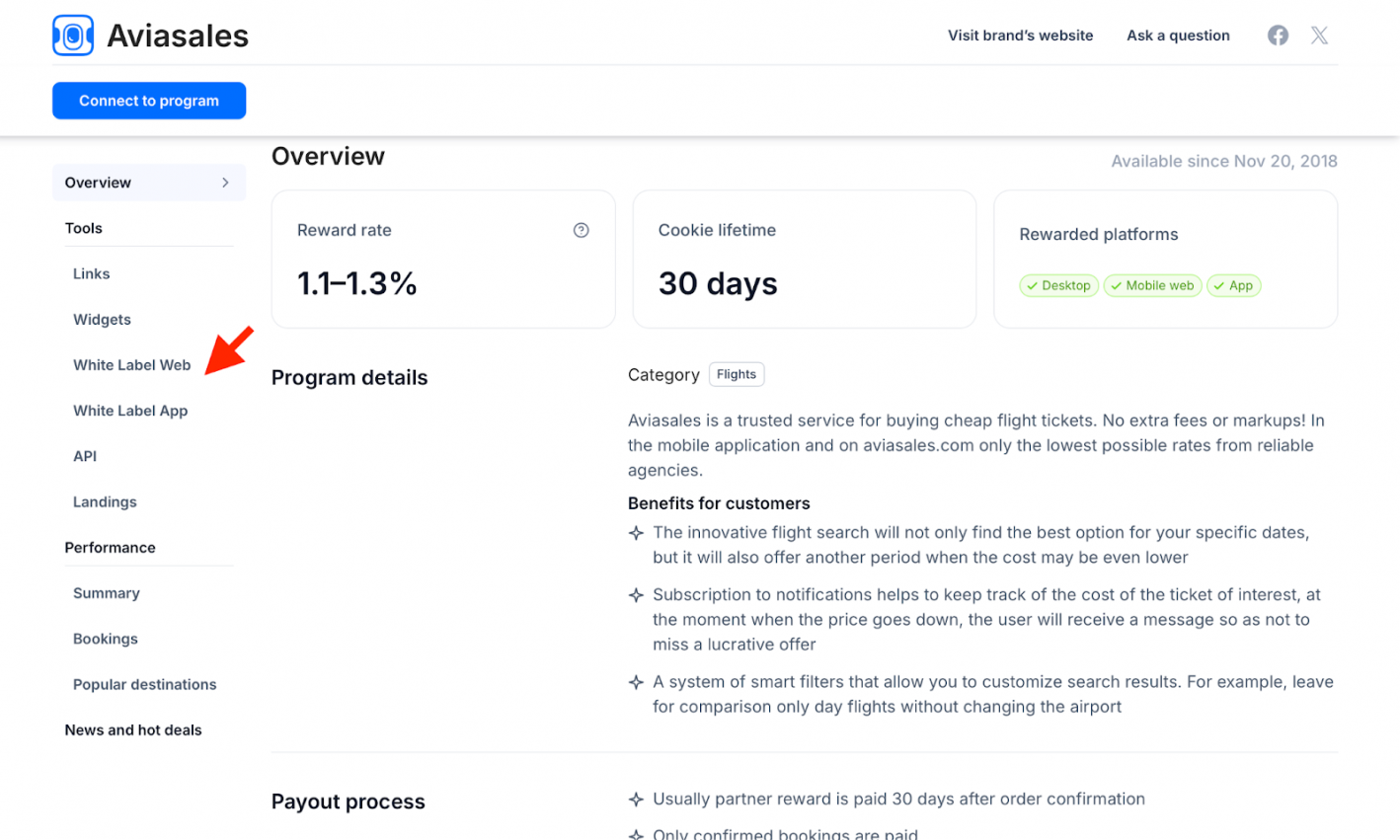Open News and hot deals
Image resolution: width=1400 pixels, height=840 pixels.
click(x=133, y=730)
